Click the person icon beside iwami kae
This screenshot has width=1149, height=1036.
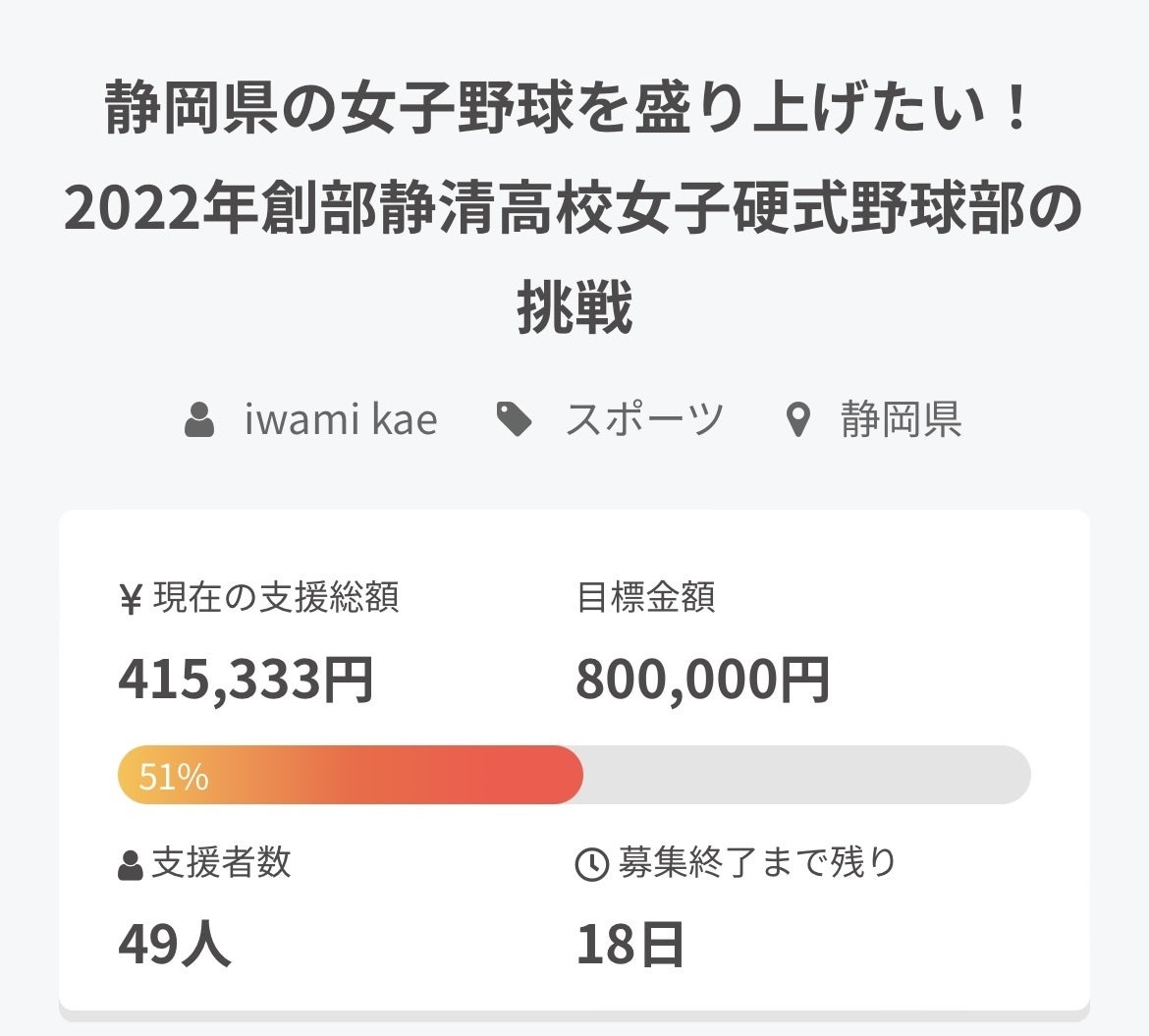click(x=199, y=420)
